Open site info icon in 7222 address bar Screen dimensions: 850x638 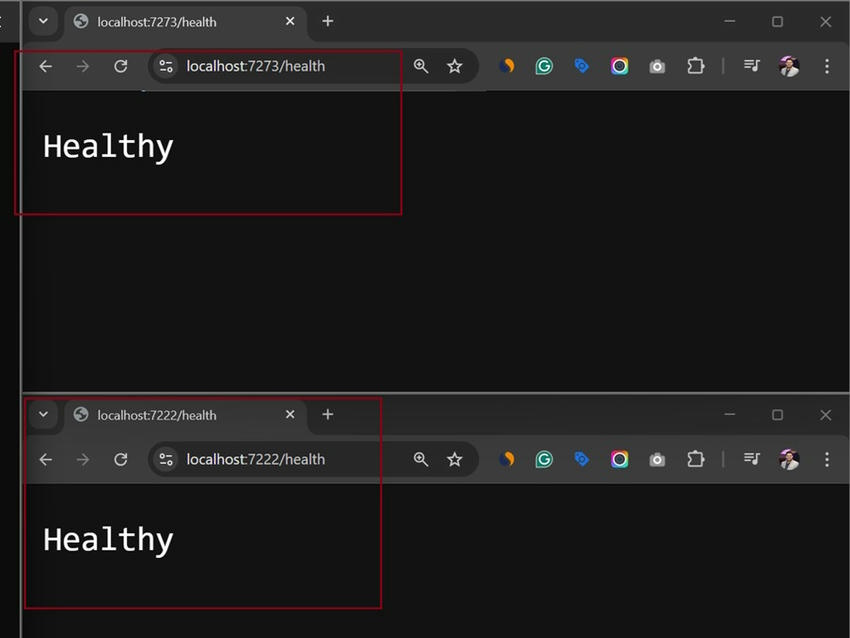(x=166, y=460)
